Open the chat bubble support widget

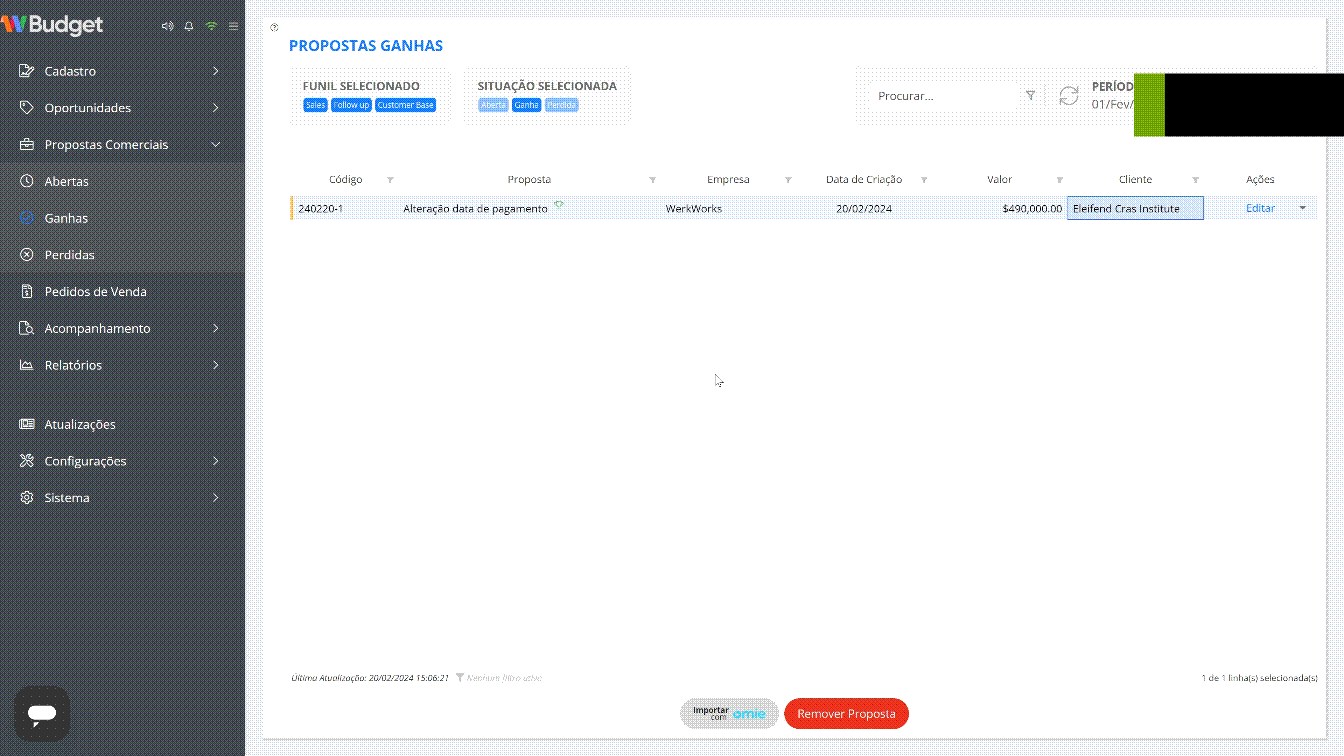[42, 713]
